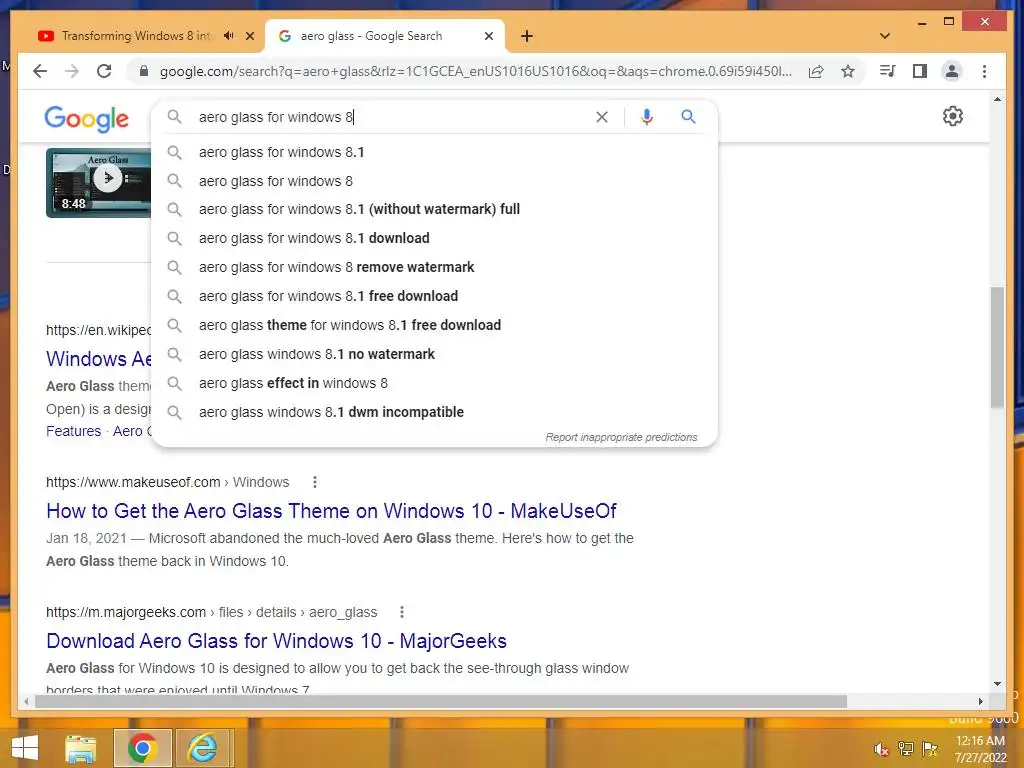
Task: Click Chrome back navigation arrow
Action: coord(40,71)
